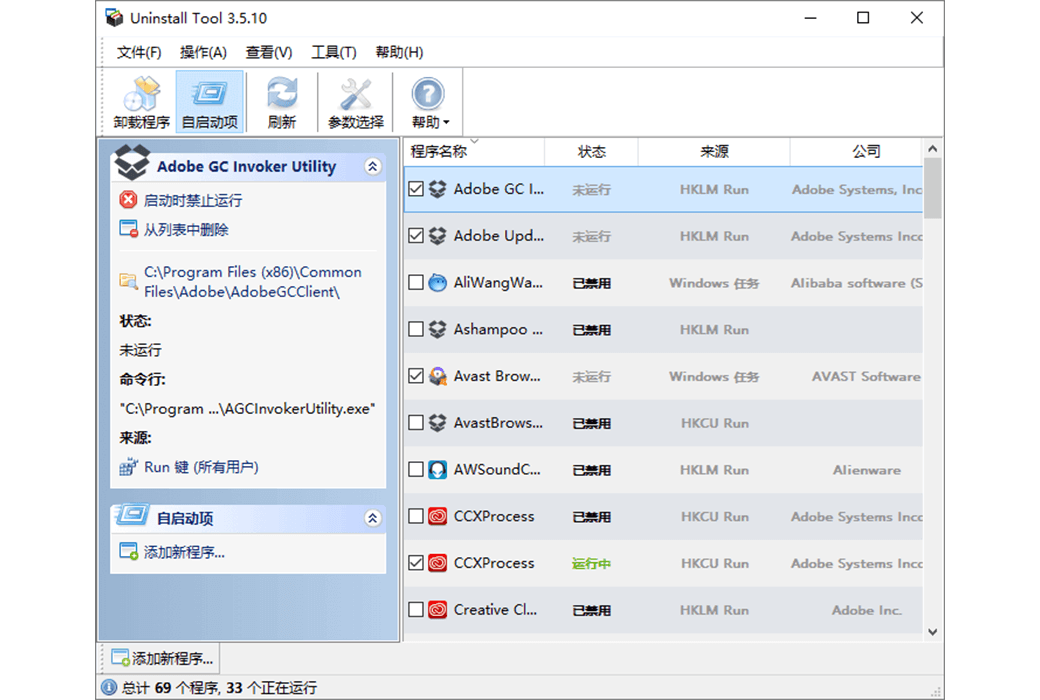Click the info icon in status bar
The width and height of the screenshot is (1040, 700).
click(x=109, y=687)
